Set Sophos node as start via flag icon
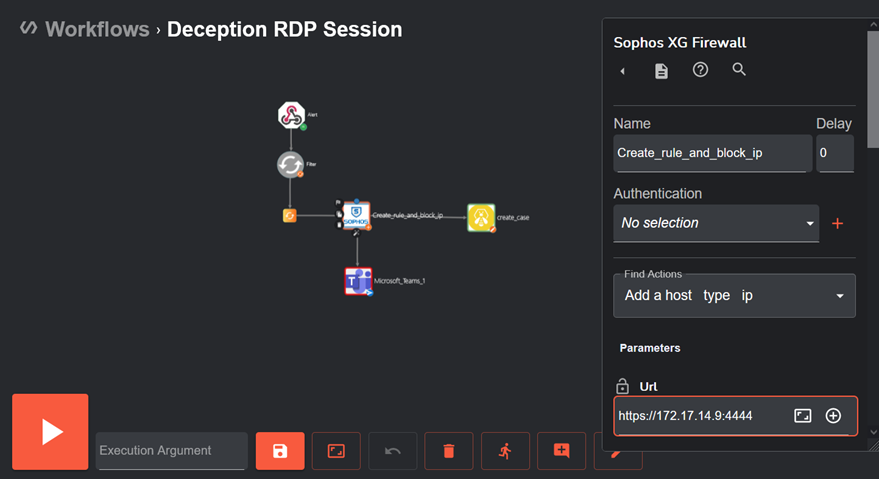Viewport: 879px width, 479px height. (339, 202)
